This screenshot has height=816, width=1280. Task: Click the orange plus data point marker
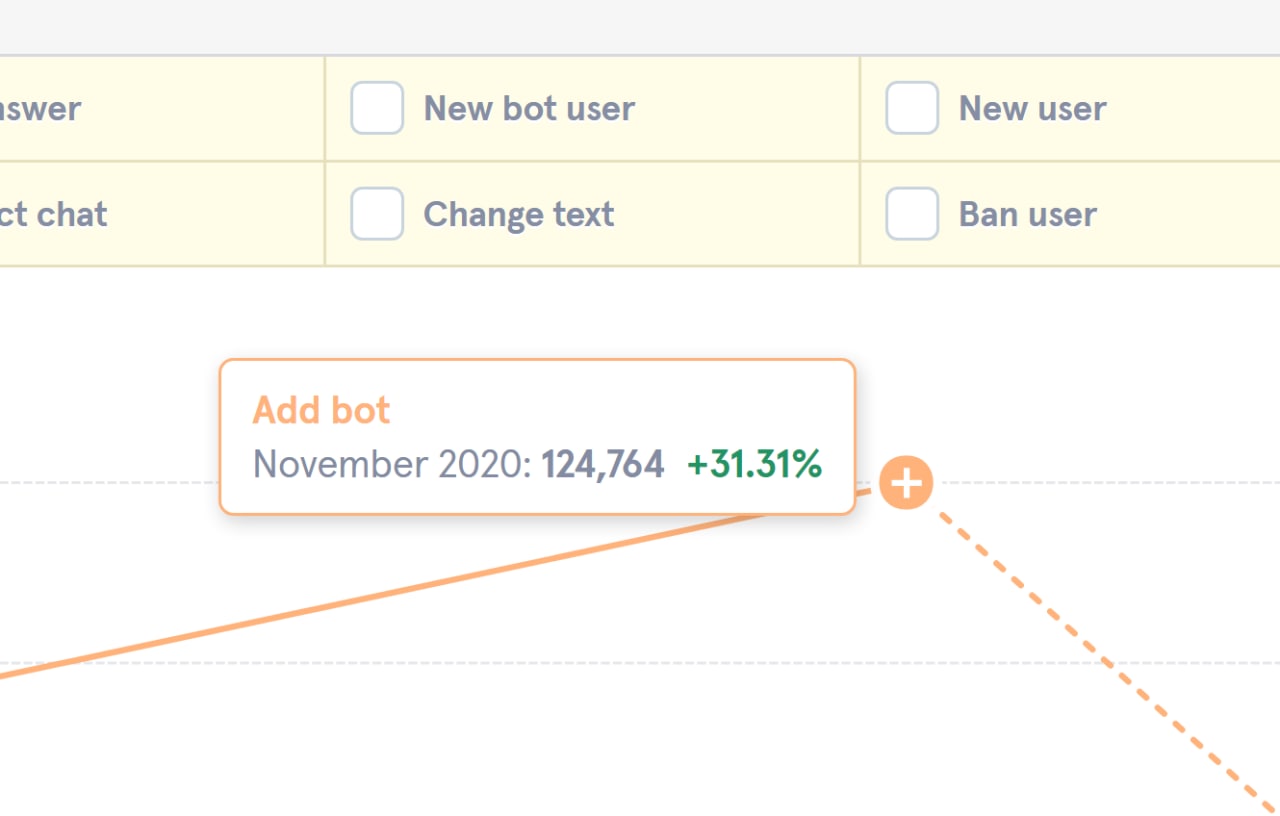tap(906, 484)
